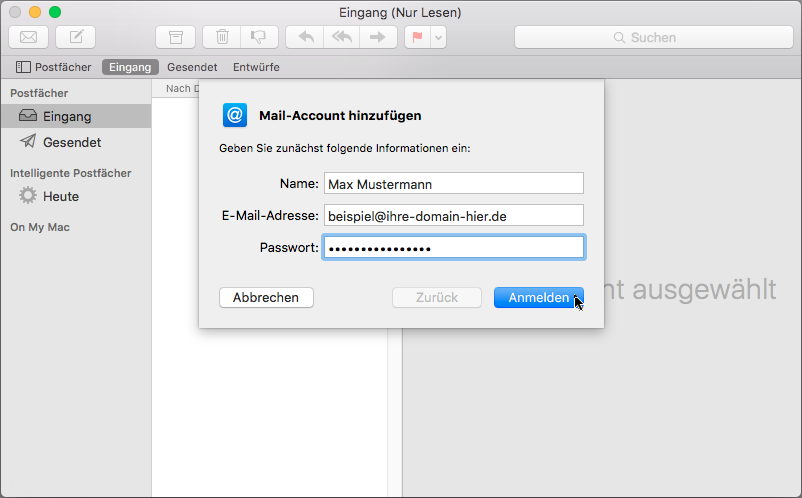This screenshot has height=498, width=802.
Task: Flag message with the red flag icon
Action: (416, 37)
